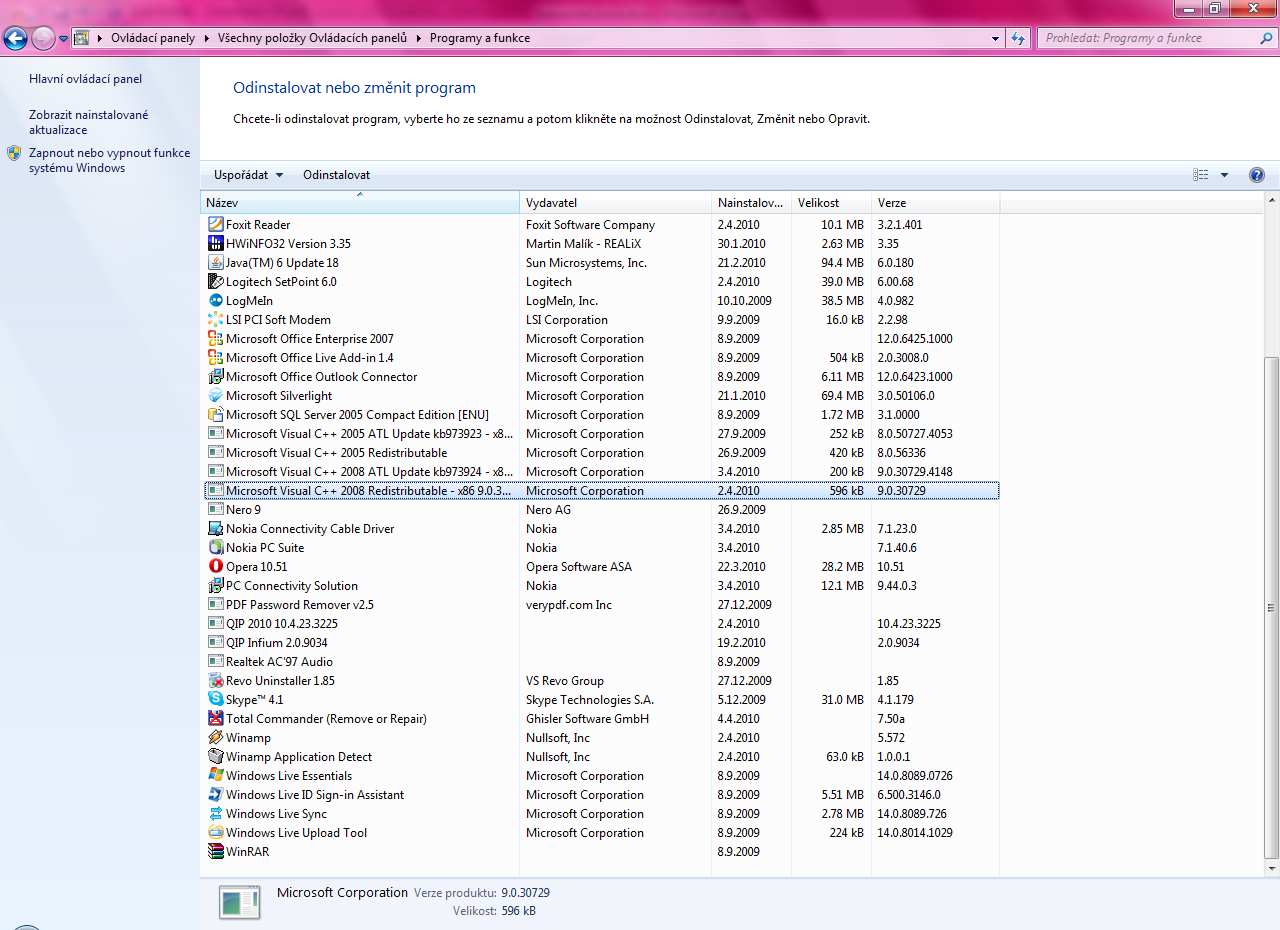Click the LSI PCI Soft Modem icon

click(x=215, y=320)
